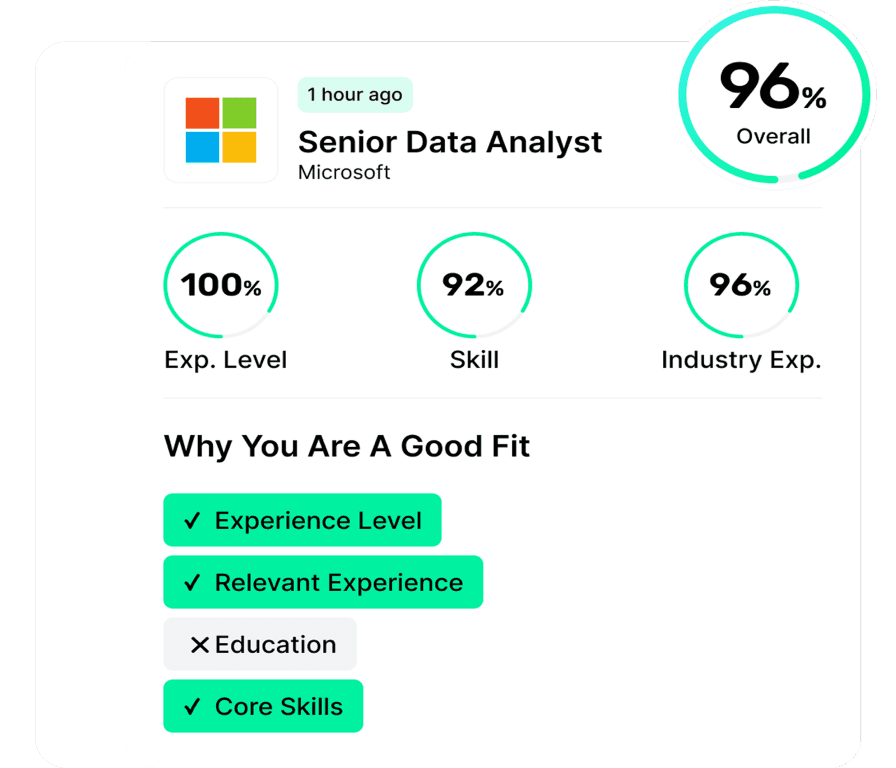Open the Senior Data Analyst job title
Image resolution: width=896 pixels, height=768 pixels.
[450, 142]
